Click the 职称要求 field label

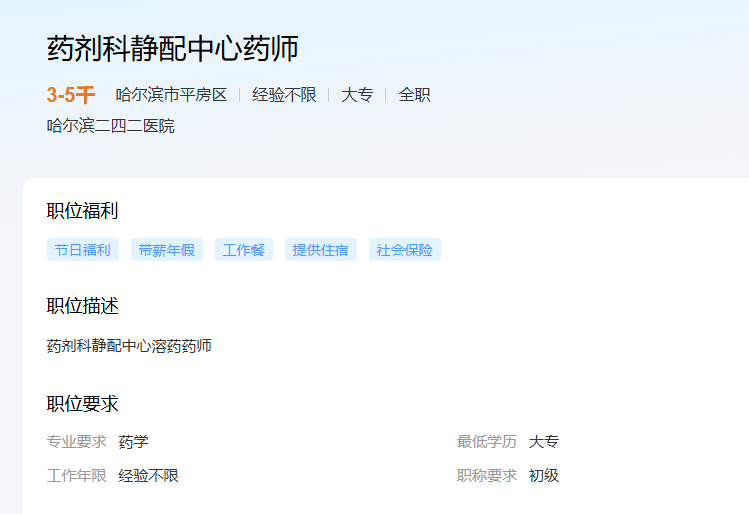pyautogui.click(x=487, y=476)
